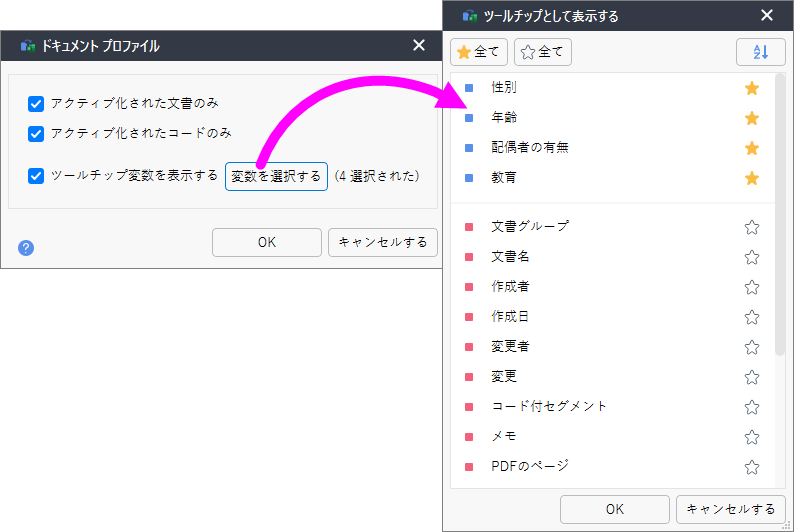
Task: Star the 文書名 variable
Action: [x=751, y=257]
